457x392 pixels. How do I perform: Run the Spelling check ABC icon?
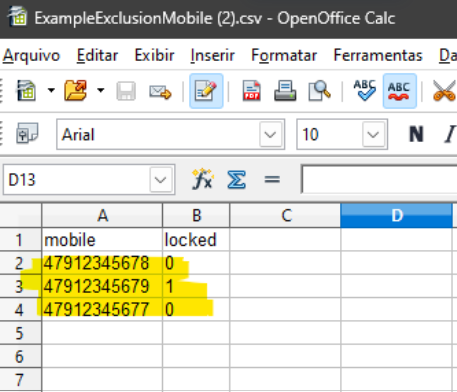(364, 90)
